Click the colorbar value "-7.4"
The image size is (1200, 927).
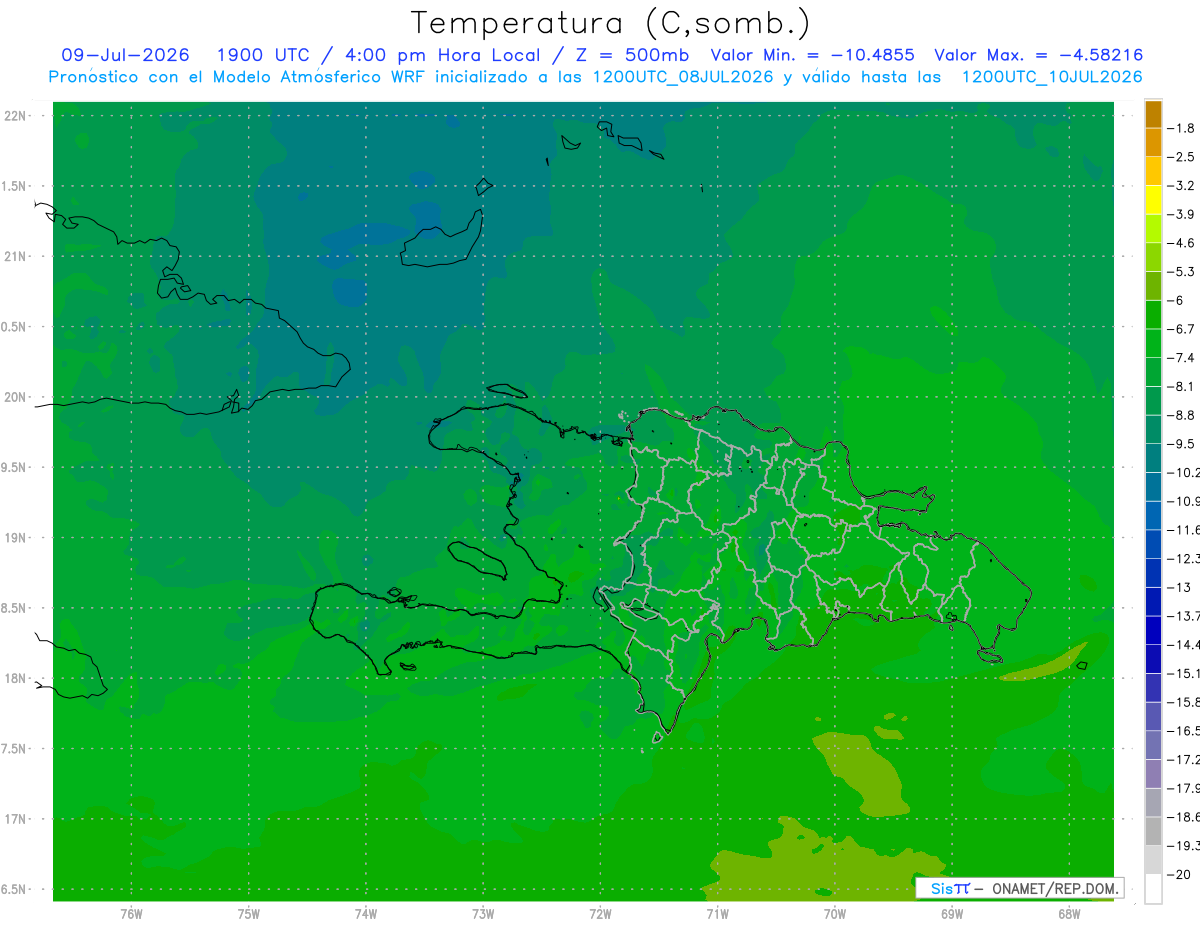[1182, 358]
